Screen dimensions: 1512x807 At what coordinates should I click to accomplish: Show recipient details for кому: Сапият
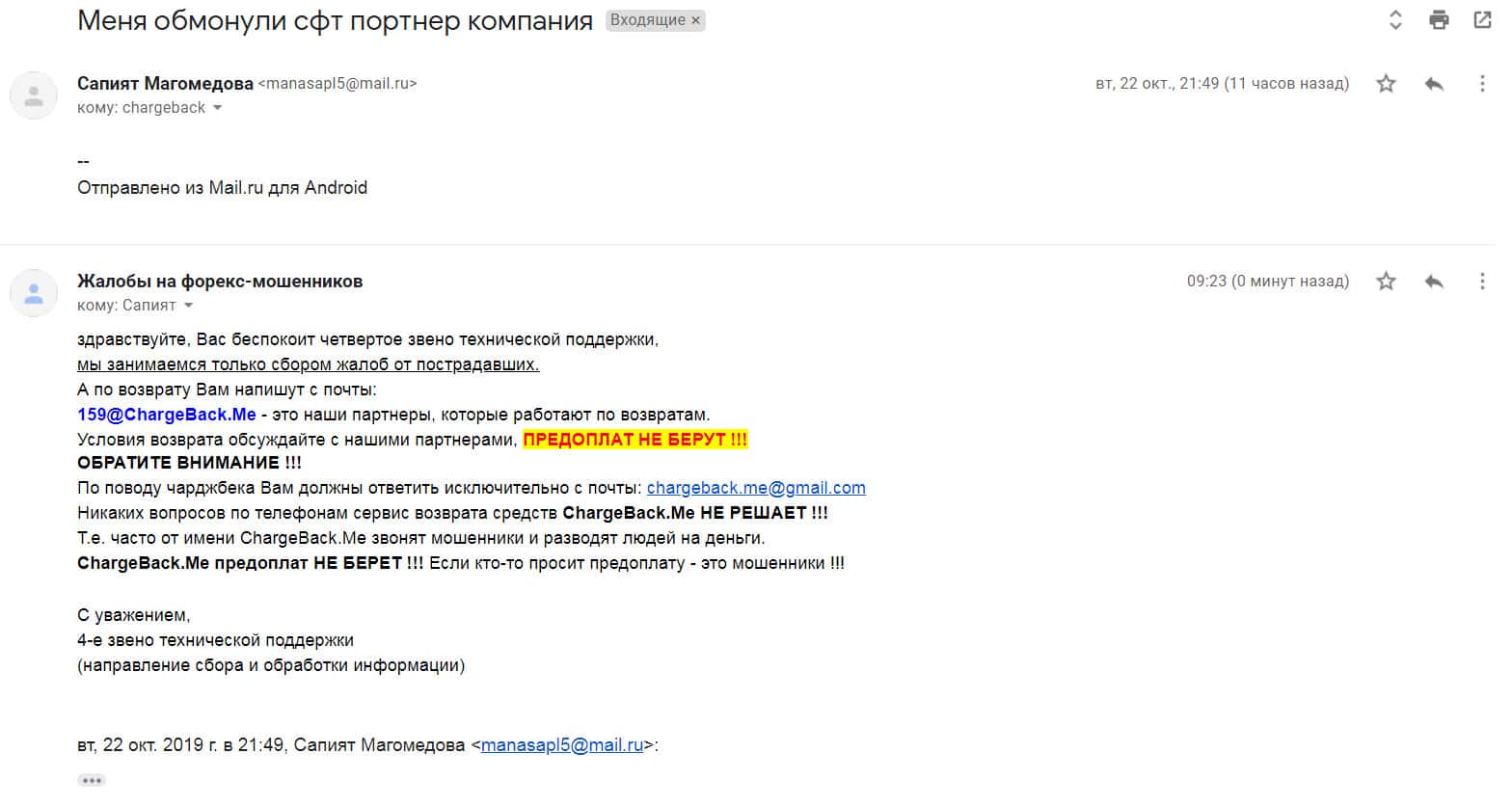pos(188,306)
